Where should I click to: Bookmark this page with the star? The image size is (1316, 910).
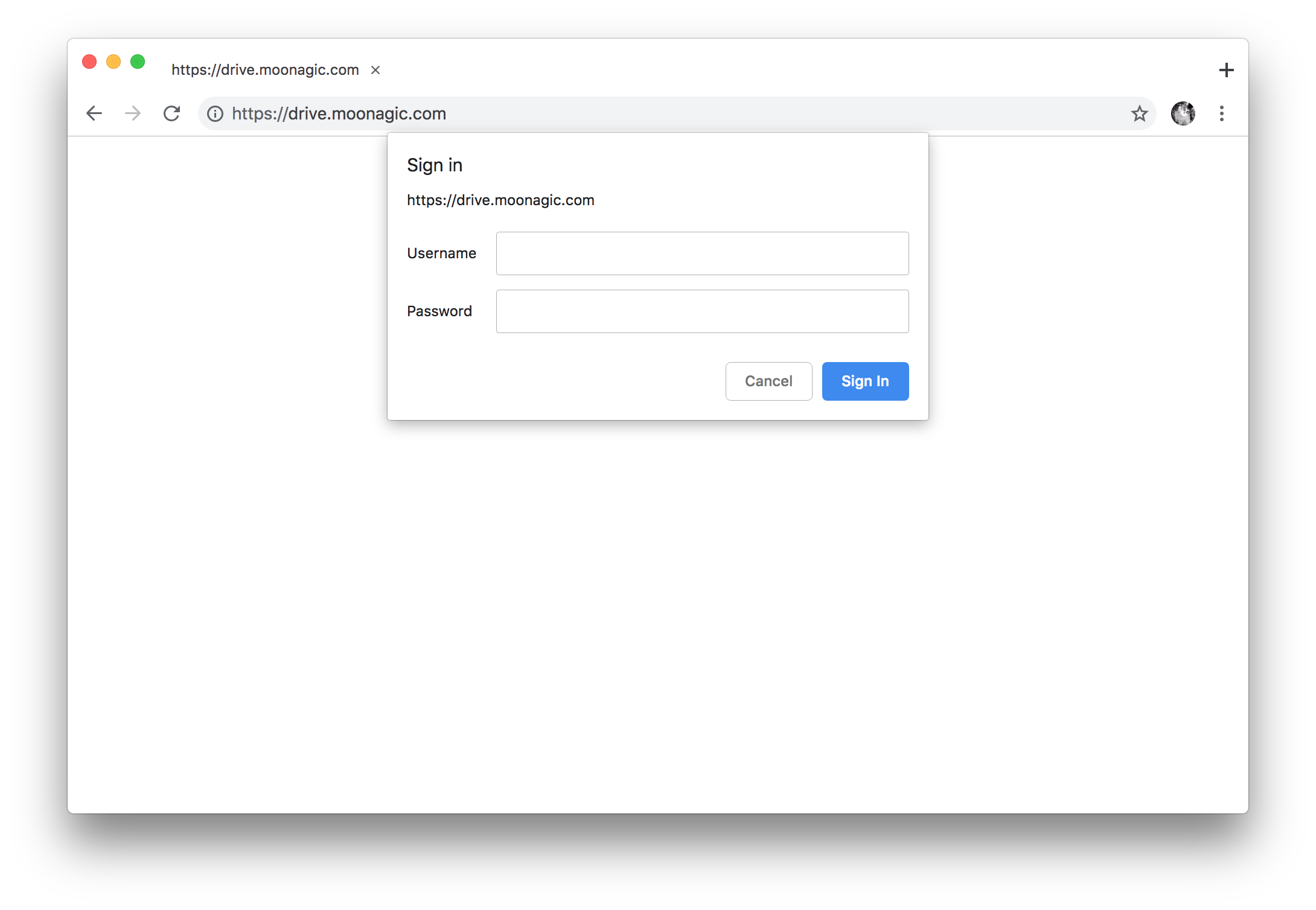1139,113
